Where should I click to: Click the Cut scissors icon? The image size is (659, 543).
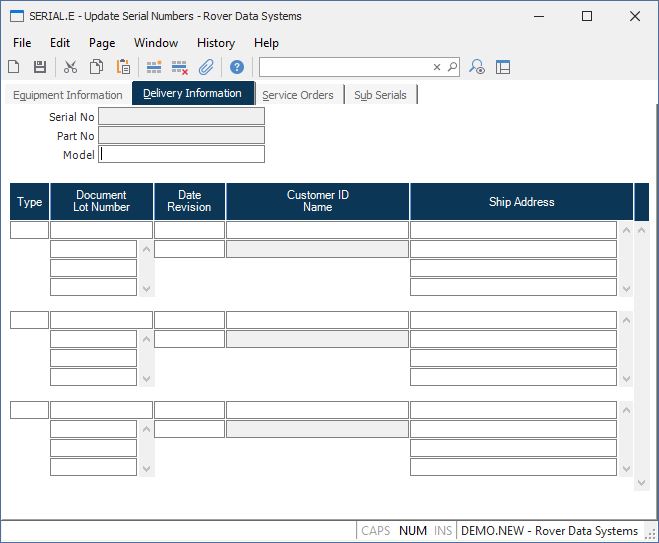pos(70,67)
